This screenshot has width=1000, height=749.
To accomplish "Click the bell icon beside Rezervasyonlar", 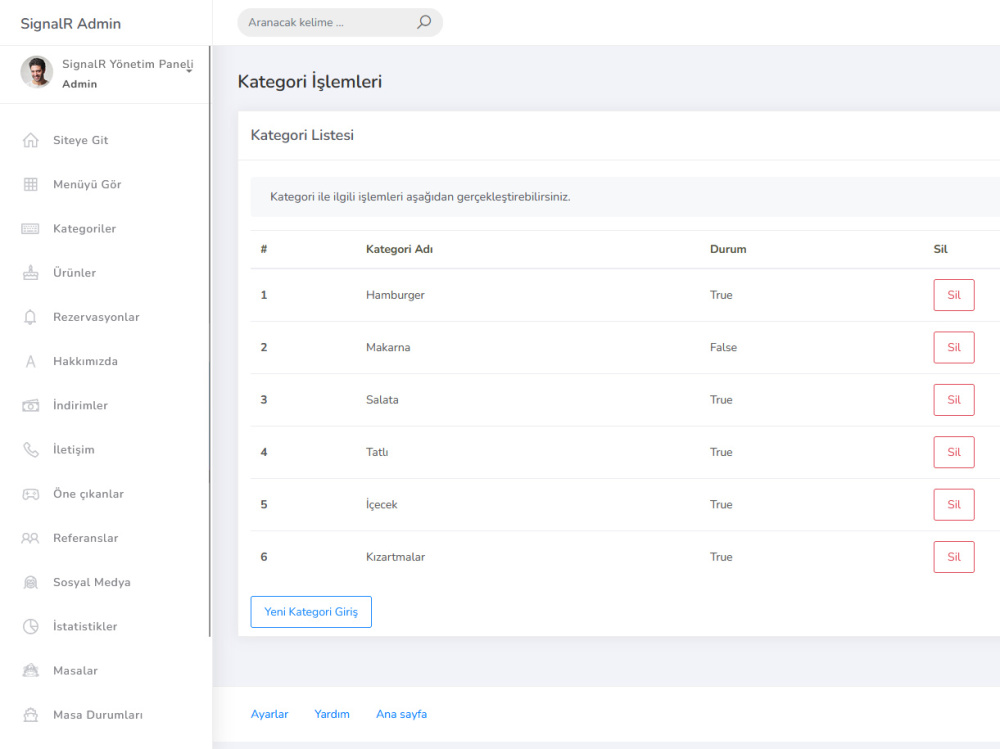I will coord(31,317).
